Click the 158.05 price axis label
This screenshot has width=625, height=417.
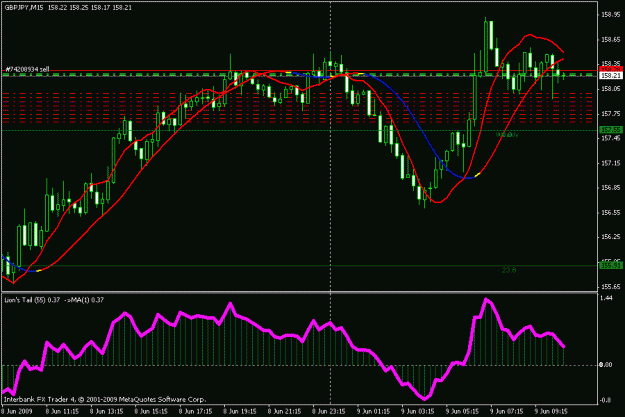[x=611, y=89]
